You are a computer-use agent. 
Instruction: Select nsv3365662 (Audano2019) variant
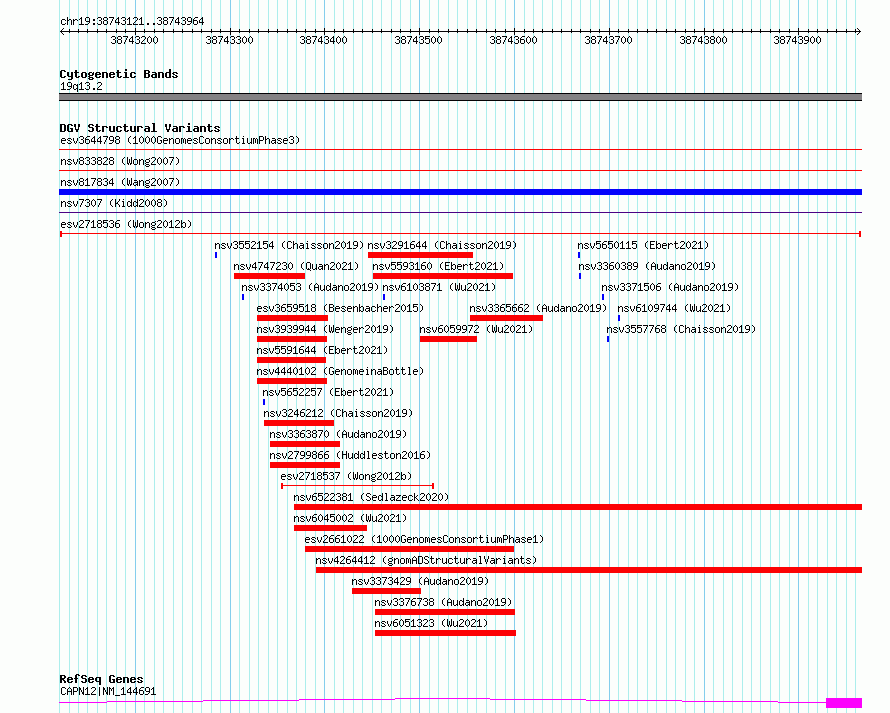tap(538, 308)
